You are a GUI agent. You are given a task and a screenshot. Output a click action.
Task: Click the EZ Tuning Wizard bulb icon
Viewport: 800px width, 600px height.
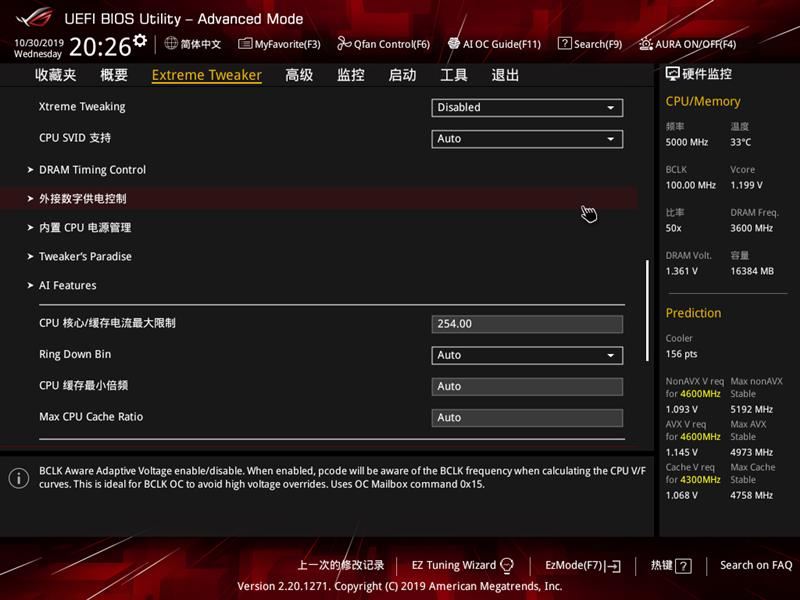click(x=507, y=565)
